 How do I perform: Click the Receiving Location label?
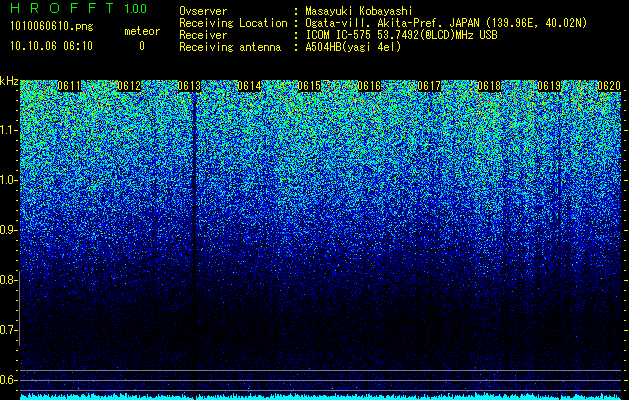[x=233, y=23]
